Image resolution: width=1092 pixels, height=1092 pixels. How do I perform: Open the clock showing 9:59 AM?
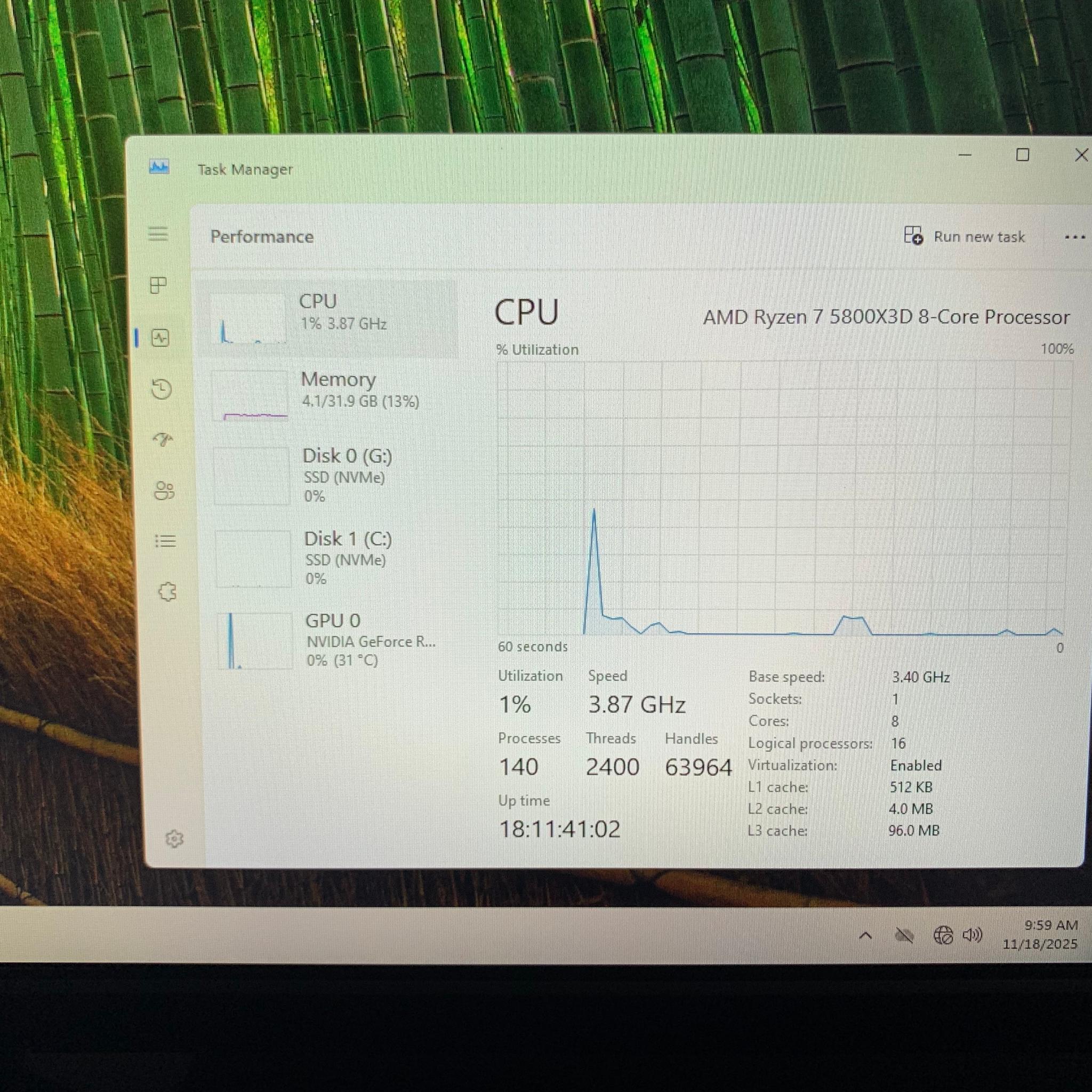[x=1040, y=934]
